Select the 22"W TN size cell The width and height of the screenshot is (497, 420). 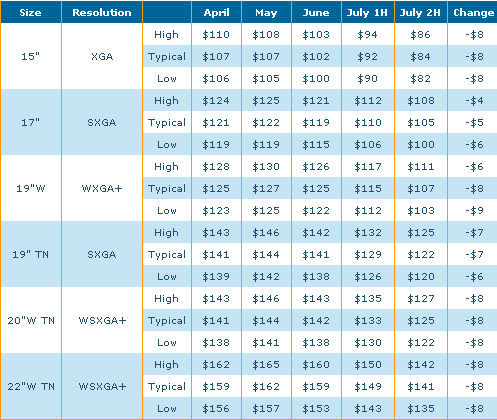(x=31, y=386)
